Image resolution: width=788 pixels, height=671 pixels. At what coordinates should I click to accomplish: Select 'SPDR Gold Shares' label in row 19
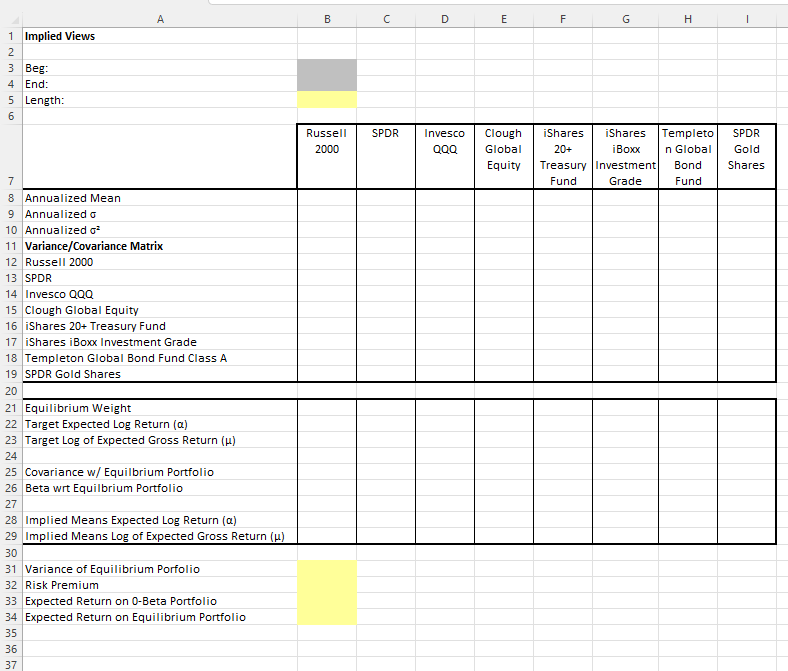tap(160, 374)
